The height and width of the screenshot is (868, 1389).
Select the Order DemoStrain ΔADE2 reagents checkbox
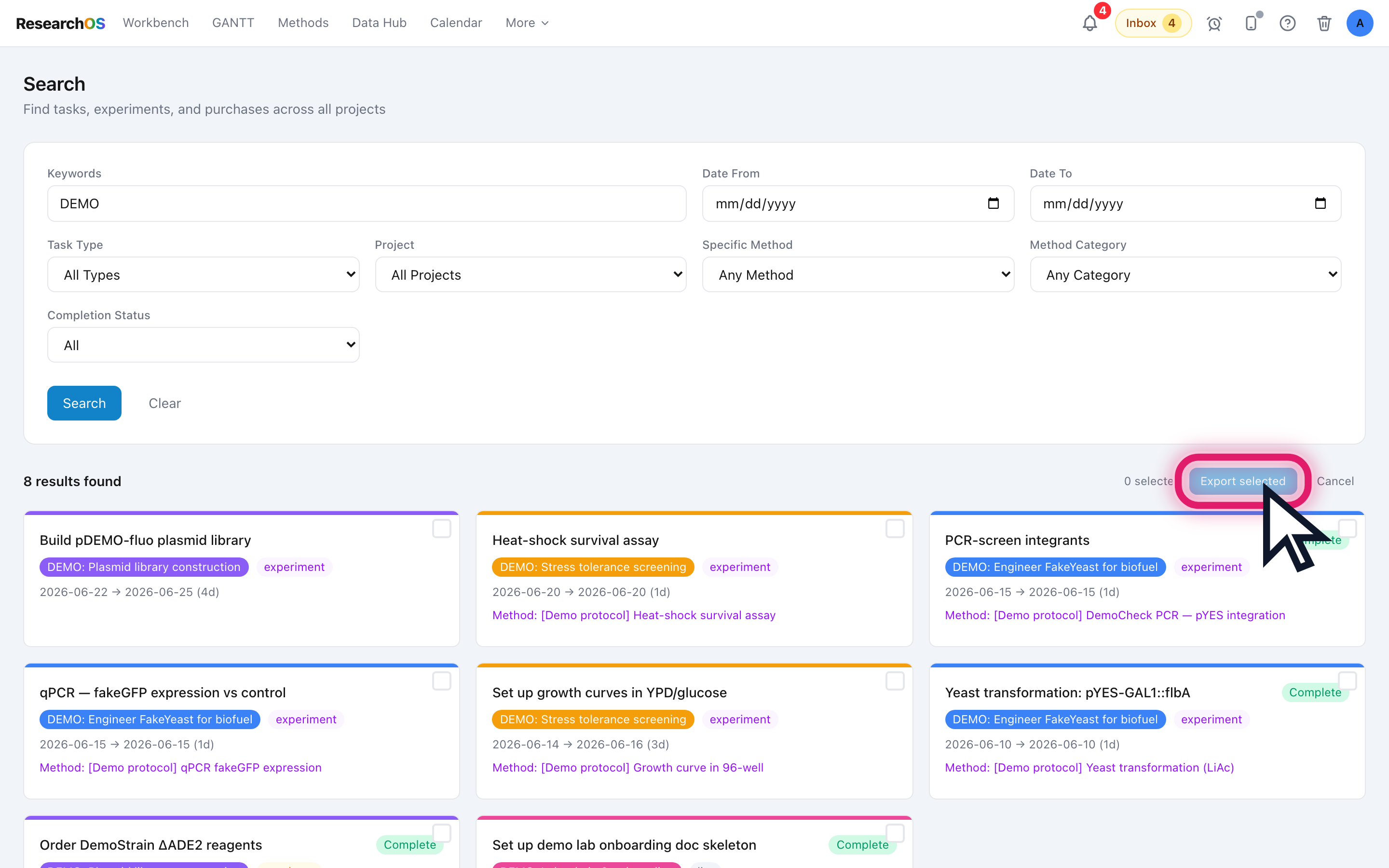(x=441, y=833)
